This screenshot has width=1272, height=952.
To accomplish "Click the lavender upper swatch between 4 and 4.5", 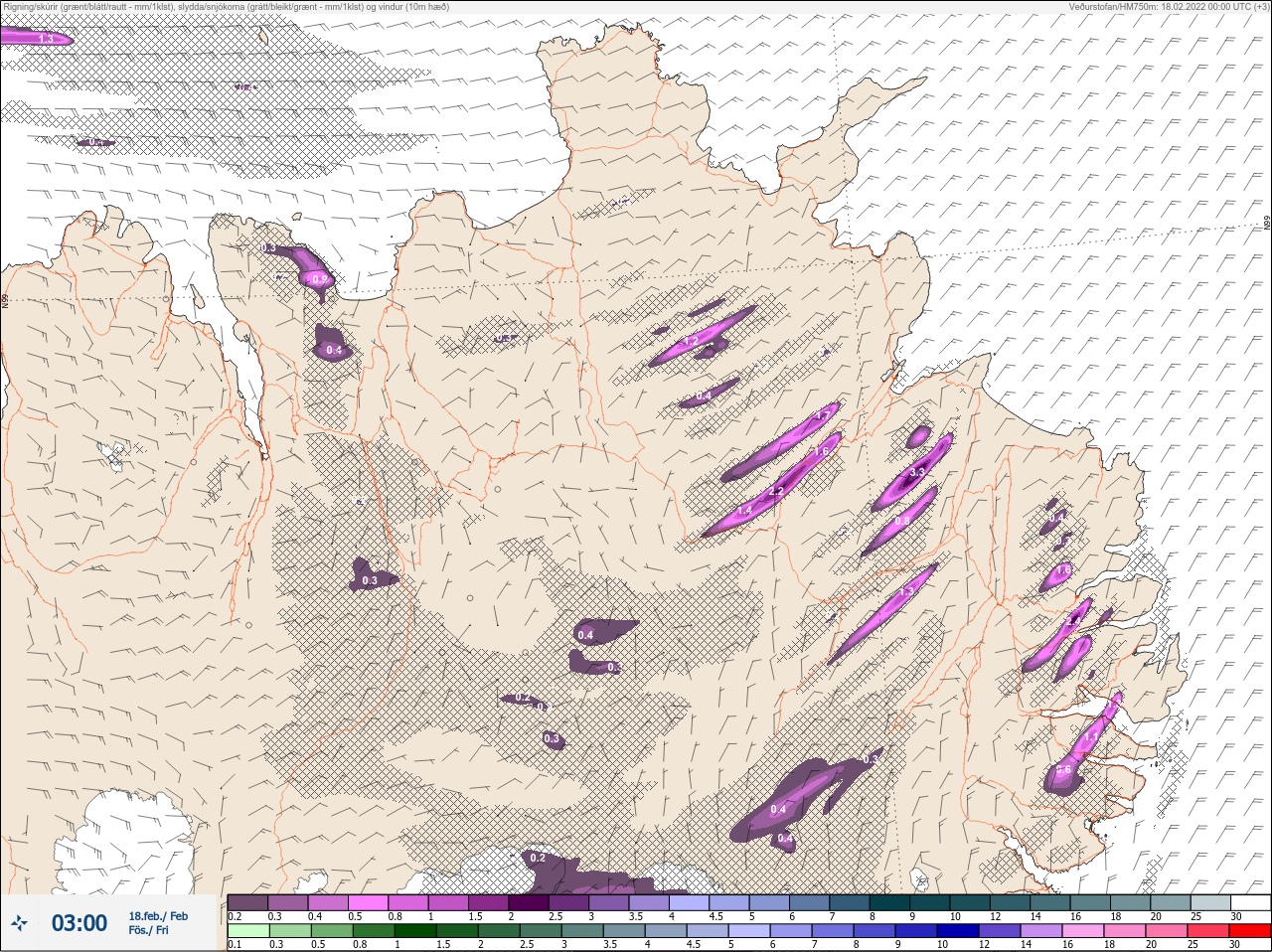I will (689, 902).
